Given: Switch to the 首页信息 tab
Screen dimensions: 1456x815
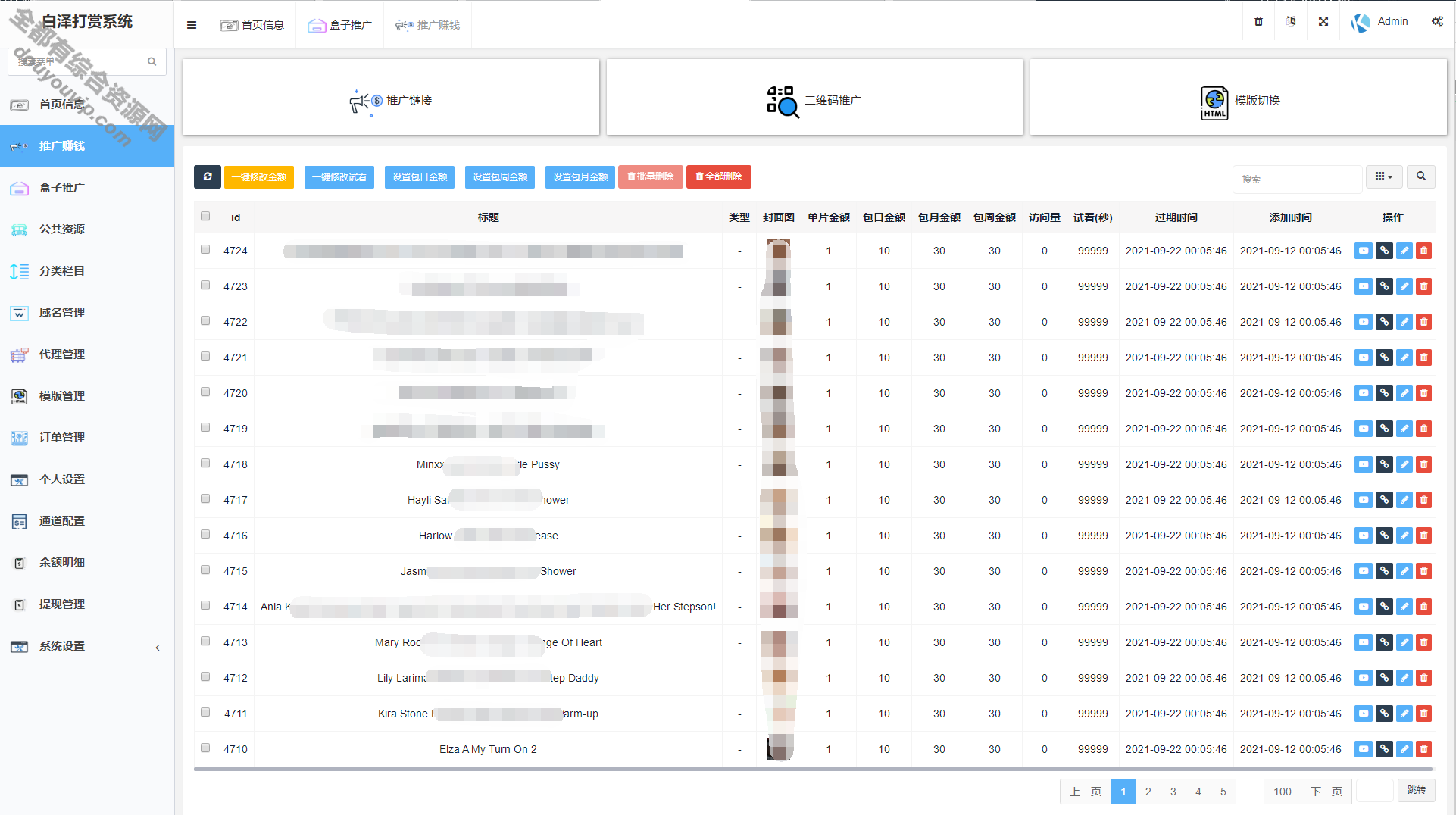Looking at the screenshot, I should click(252, 25).
